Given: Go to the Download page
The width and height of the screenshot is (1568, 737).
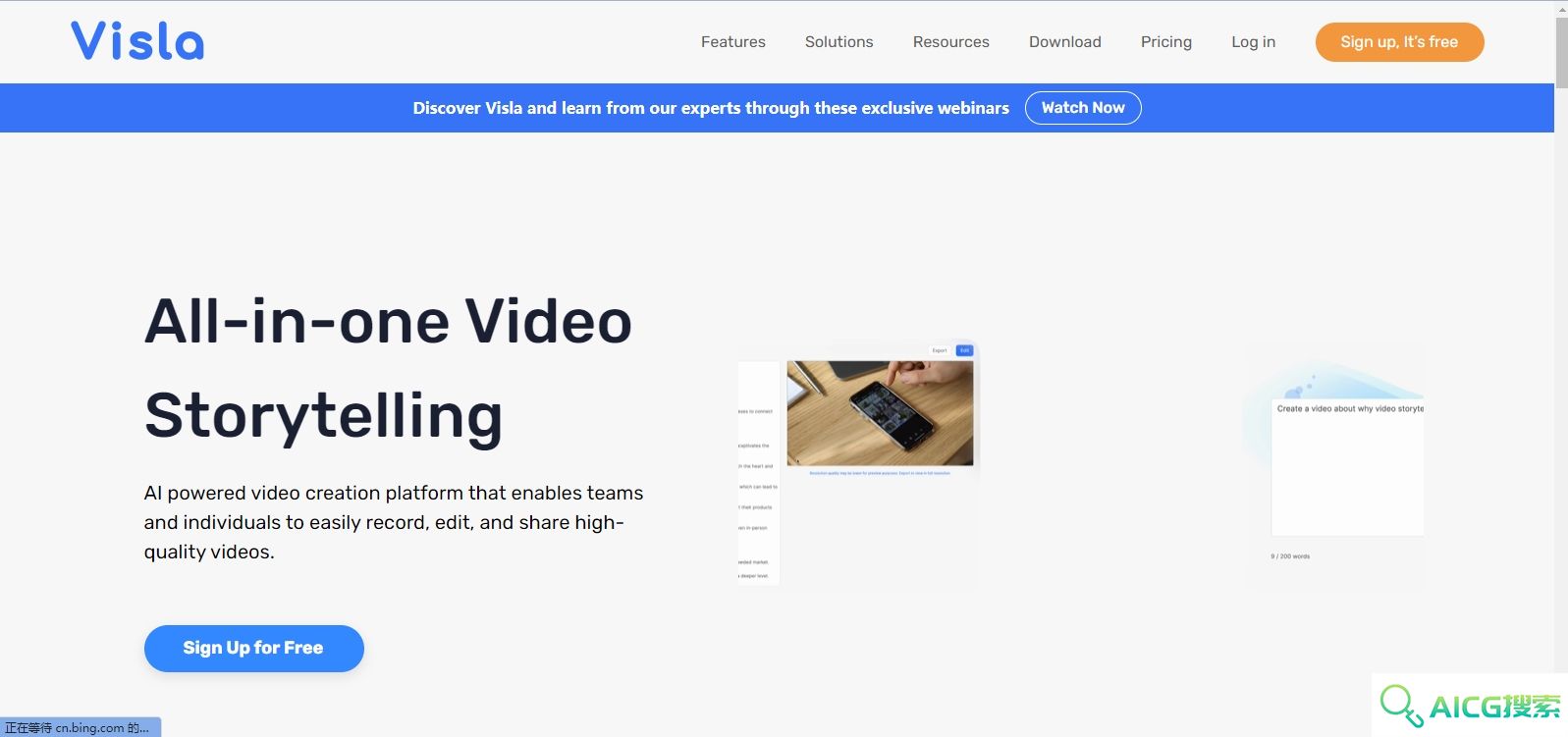Looking at the screenshot, I should click(x=1064, y=42).
